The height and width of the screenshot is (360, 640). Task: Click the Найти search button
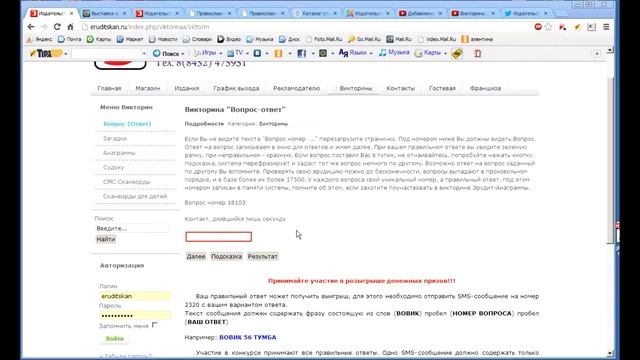[106, 239]
